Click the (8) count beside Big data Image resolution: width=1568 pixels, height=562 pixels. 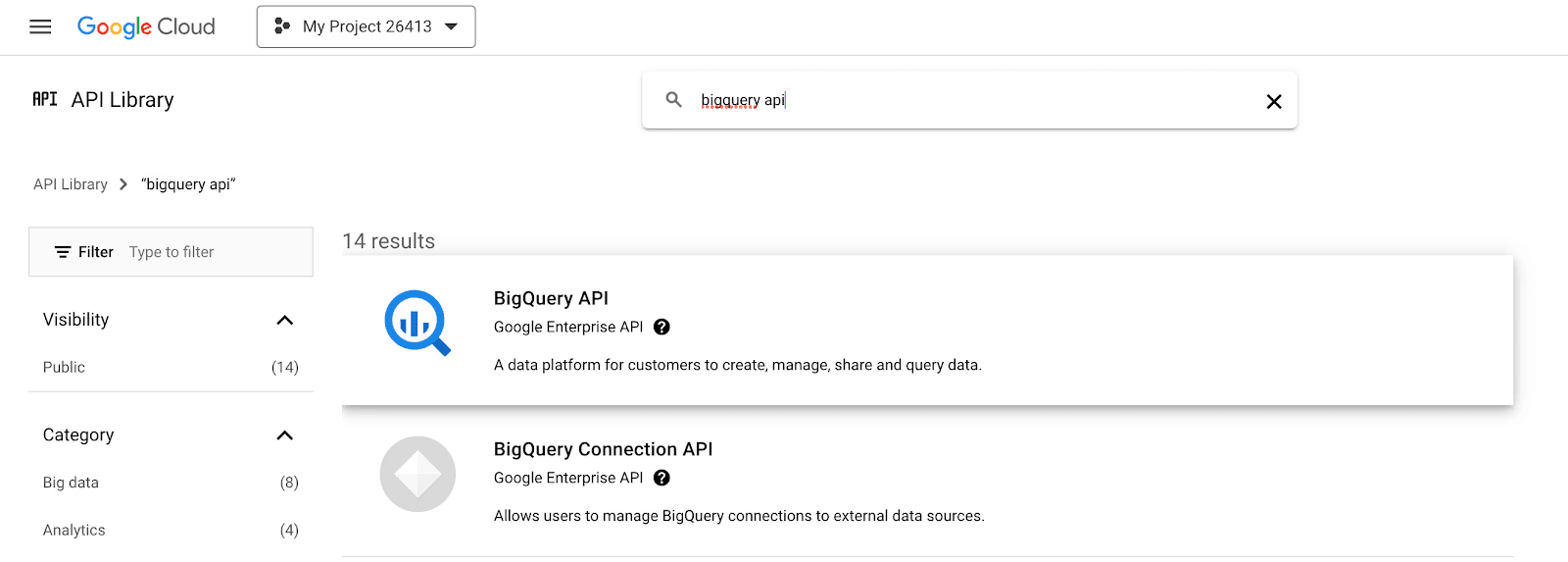pyautogui.click(x=289, y=483)
